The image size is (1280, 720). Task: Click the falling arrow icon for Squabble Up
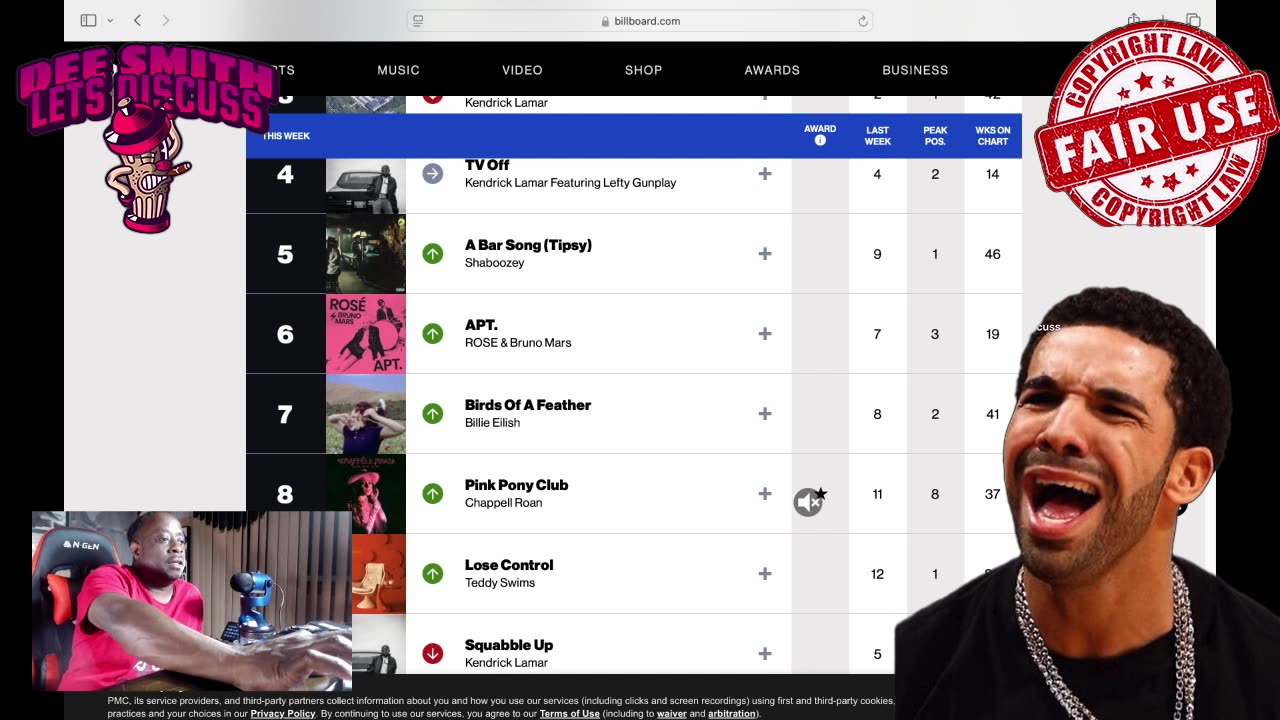[x=432, y=654]
